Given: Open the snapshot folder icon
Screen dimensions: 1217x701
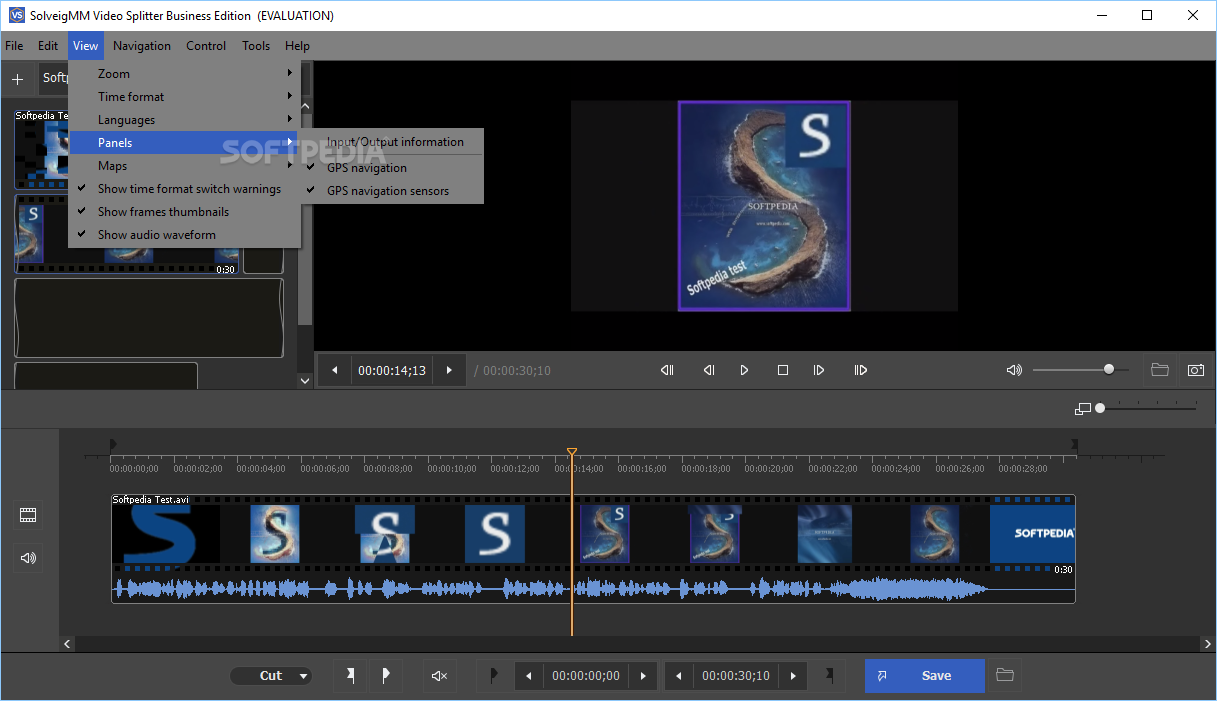Looking at the screenshot, I should (x=1160, y=370).
